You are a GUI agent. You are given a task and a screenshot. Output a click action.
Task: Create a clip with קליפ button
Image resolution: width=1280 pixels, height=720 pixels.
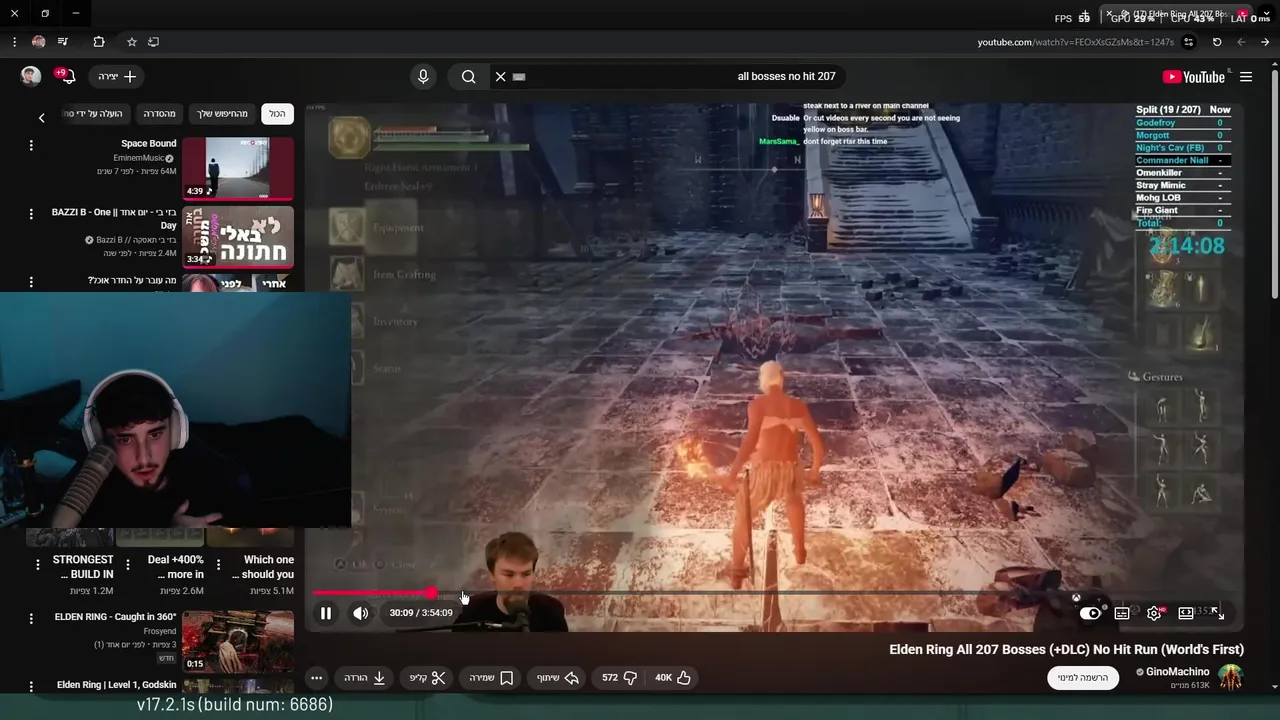click(428, 678)
